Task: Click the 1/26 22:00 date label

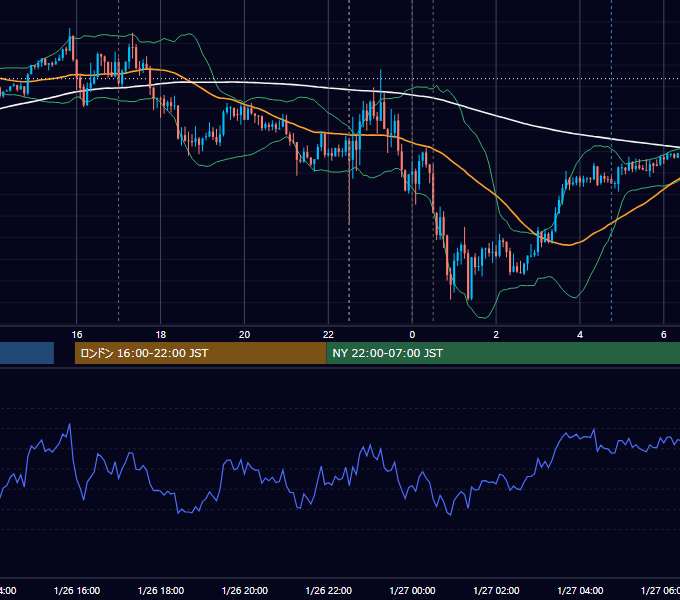Action: click(x=328, y=590)
